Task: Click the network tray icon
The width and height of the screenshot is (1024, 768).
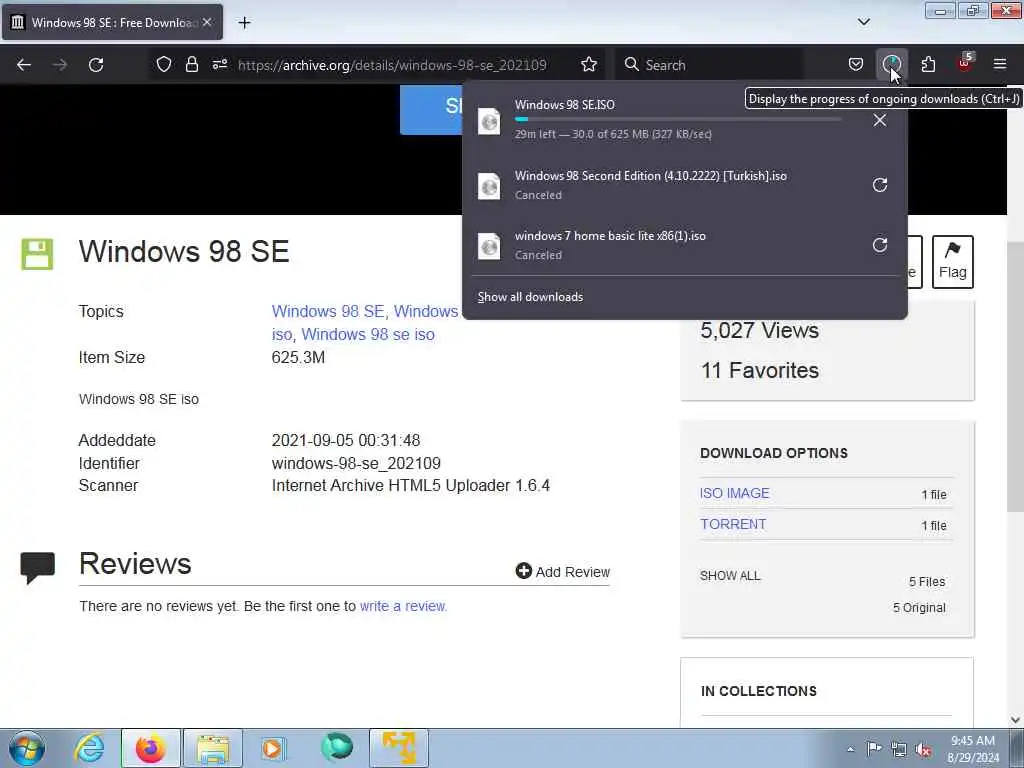Action: pyautogui.click(x=899, y=749)
